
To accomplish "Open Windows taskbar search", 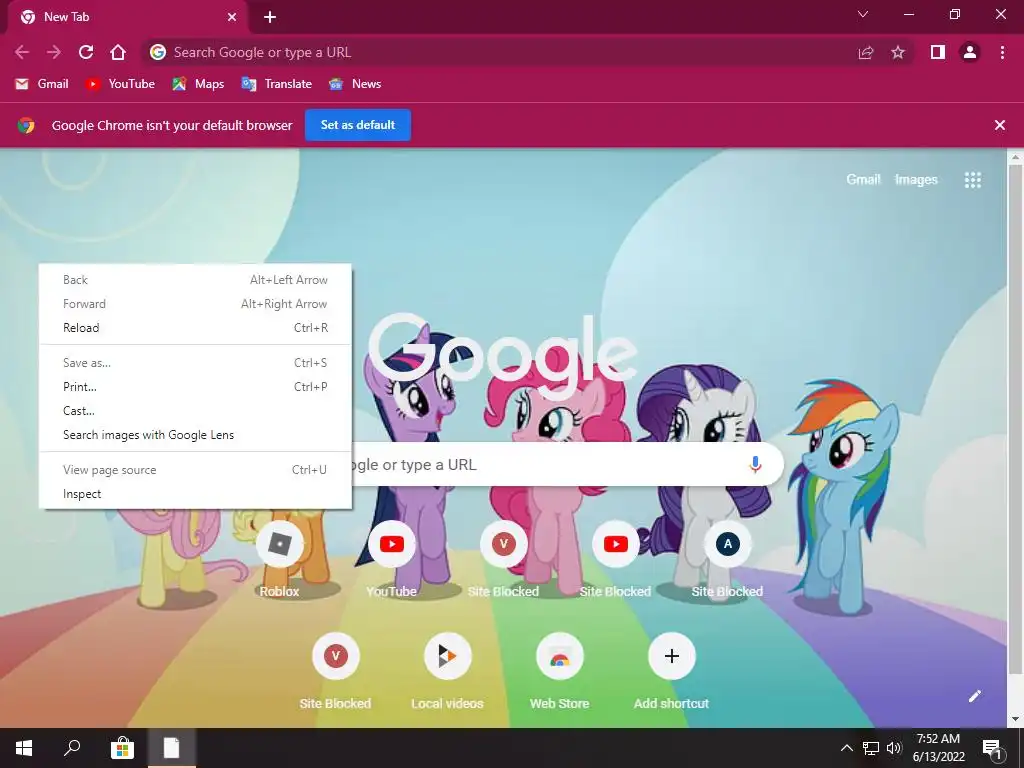I will click(72, 748).
